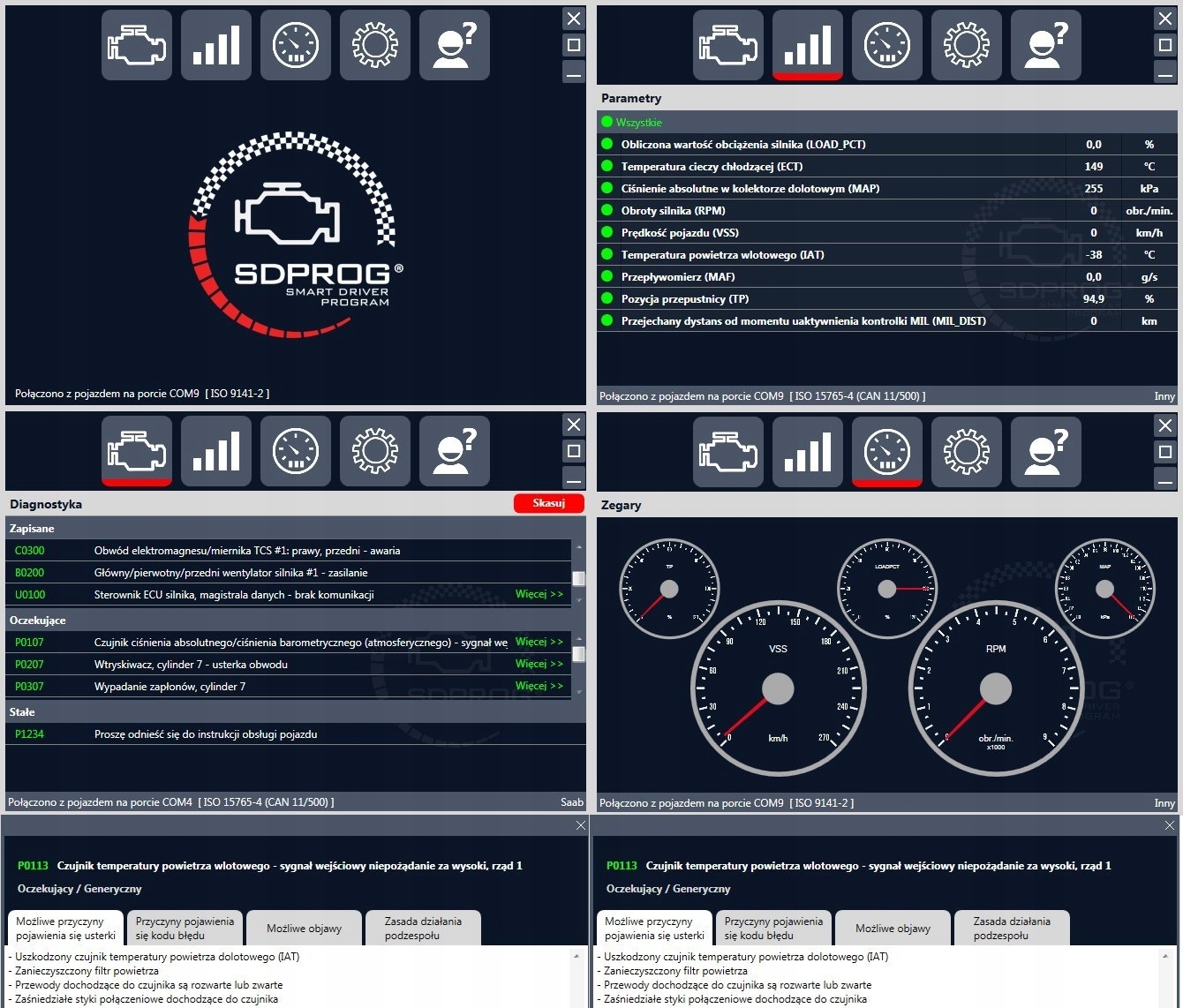Open the settings gear in the Zegary window
1183x1008 pixels.
point(967,452)
